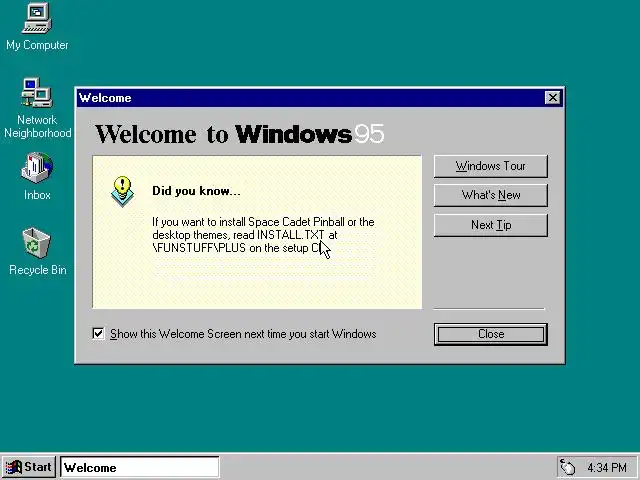Click the system tray icon beside the clock
640x480 pixels.
[x=568, y=467]
